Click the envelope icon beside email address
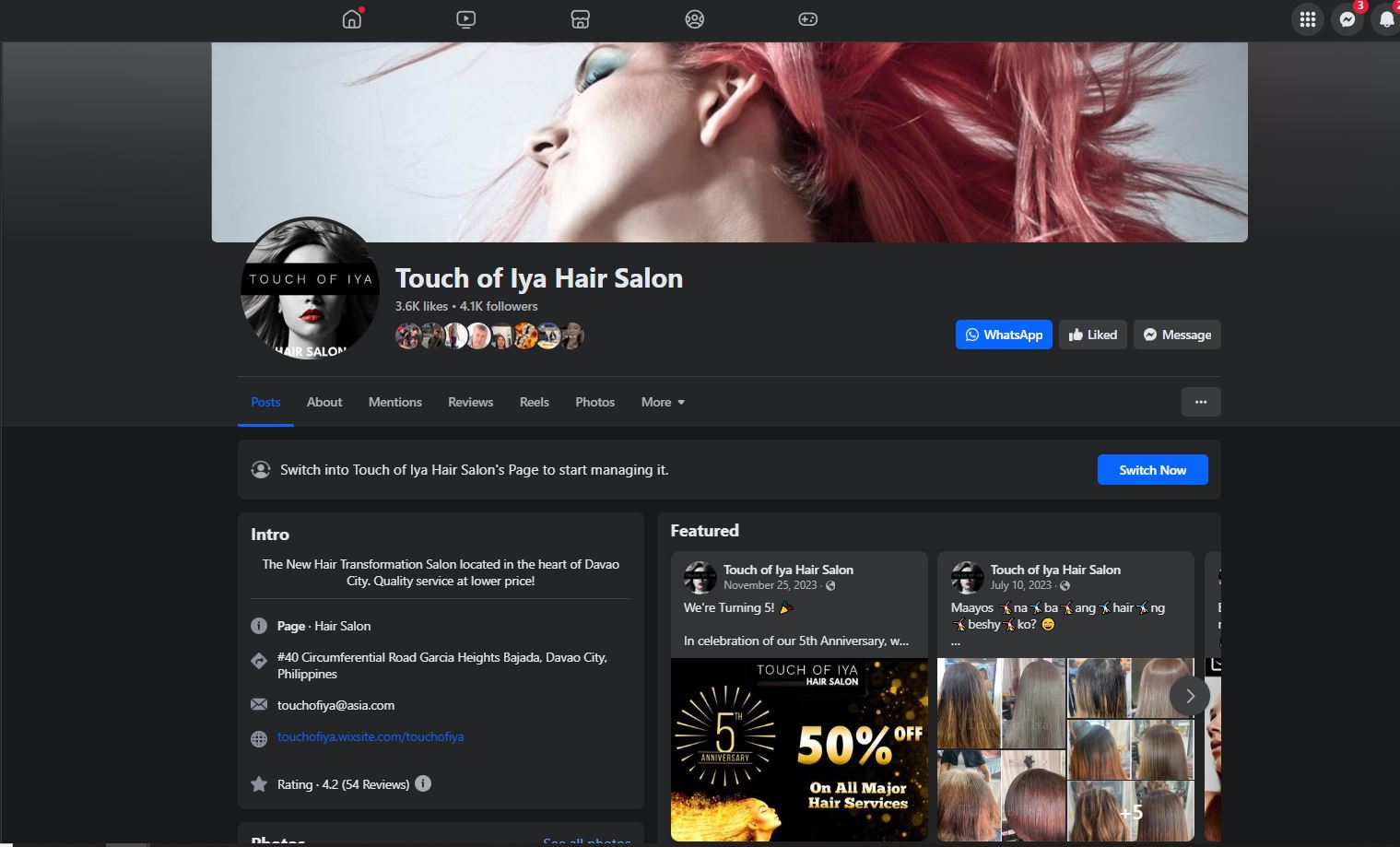 (259, 705)
